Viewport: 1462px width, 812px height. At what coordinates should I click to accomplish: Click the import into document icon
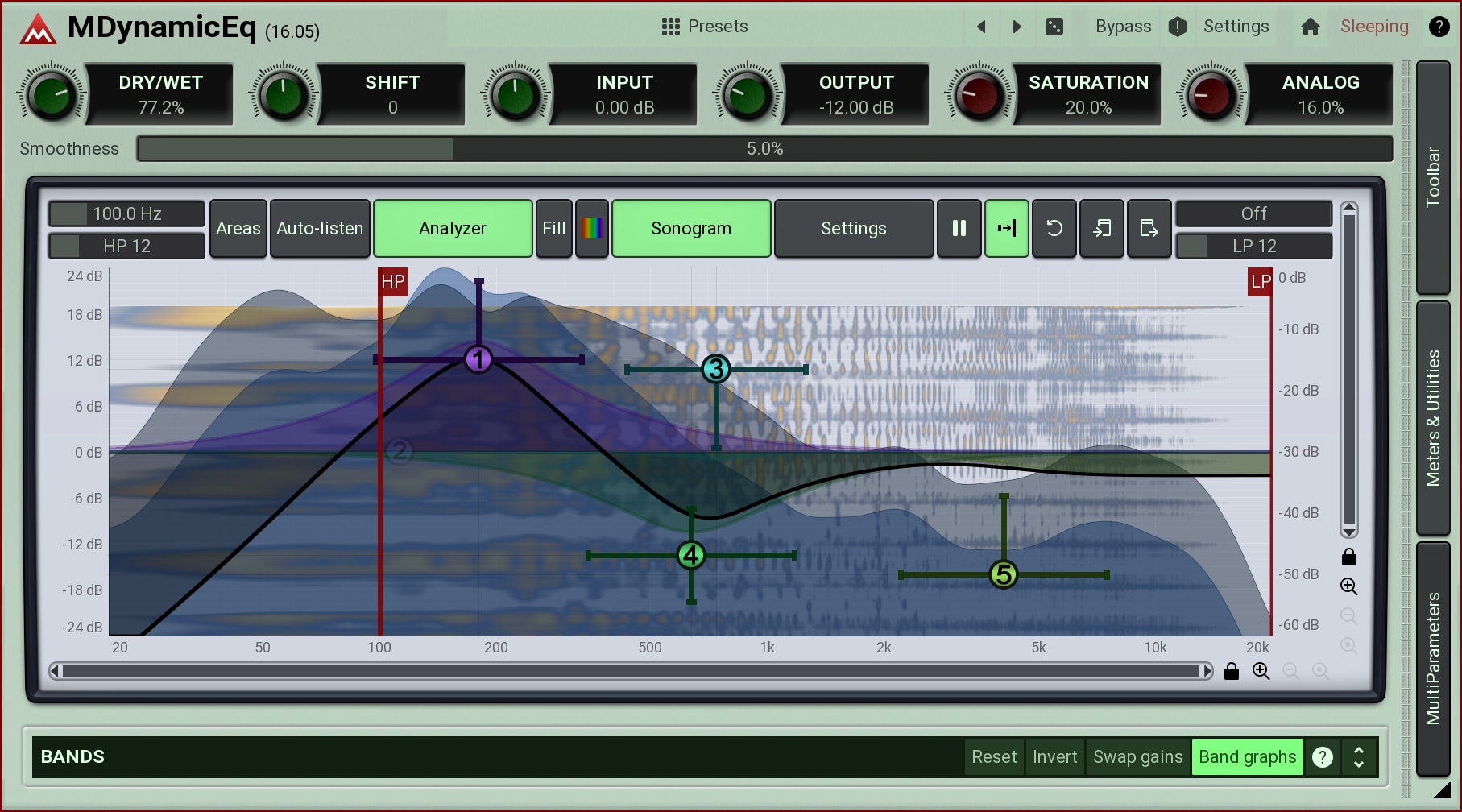(1102, 229)
